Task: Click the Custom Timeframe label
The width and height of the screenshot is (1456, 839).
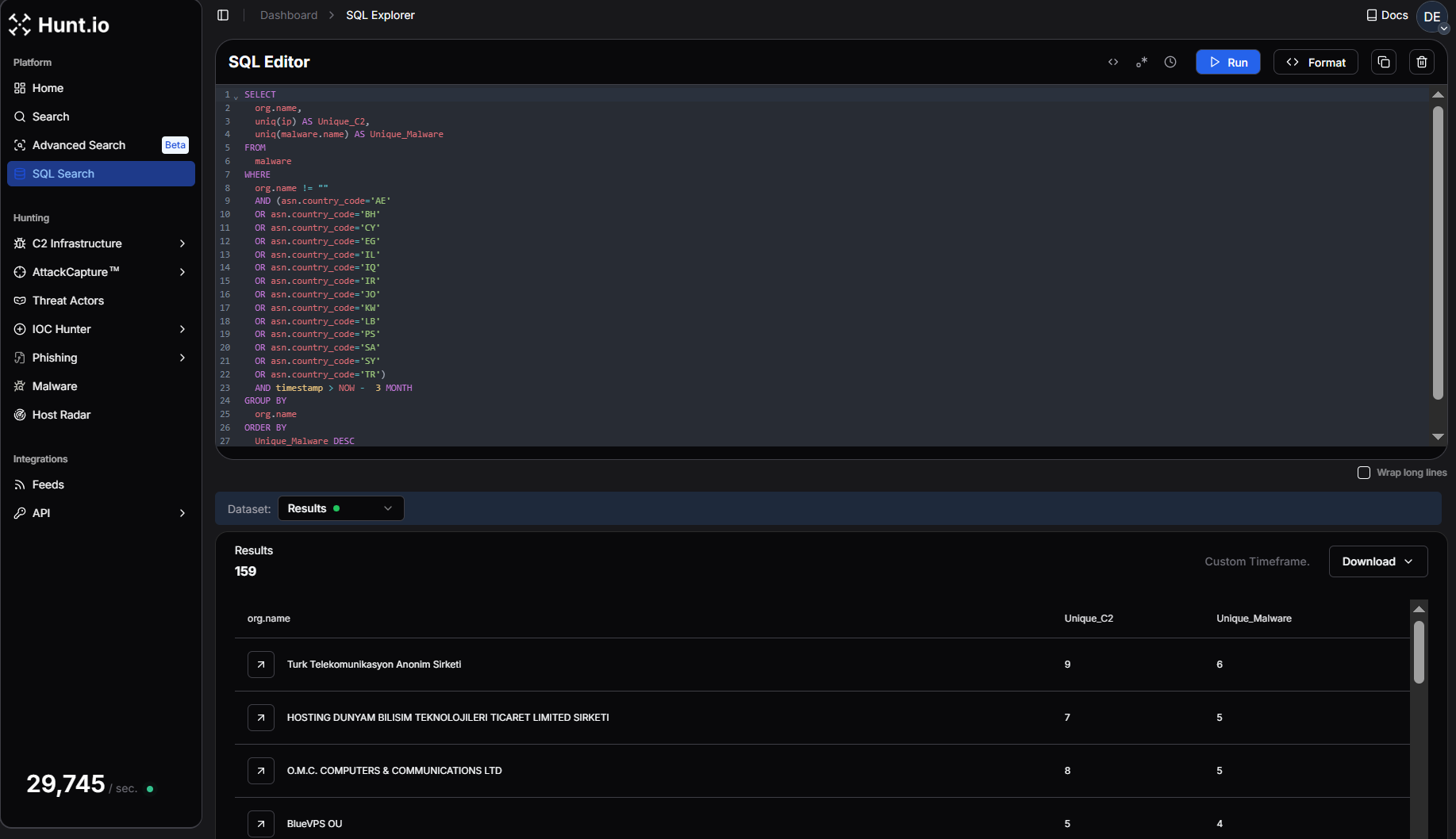Action: click(x=1257, y=561)
